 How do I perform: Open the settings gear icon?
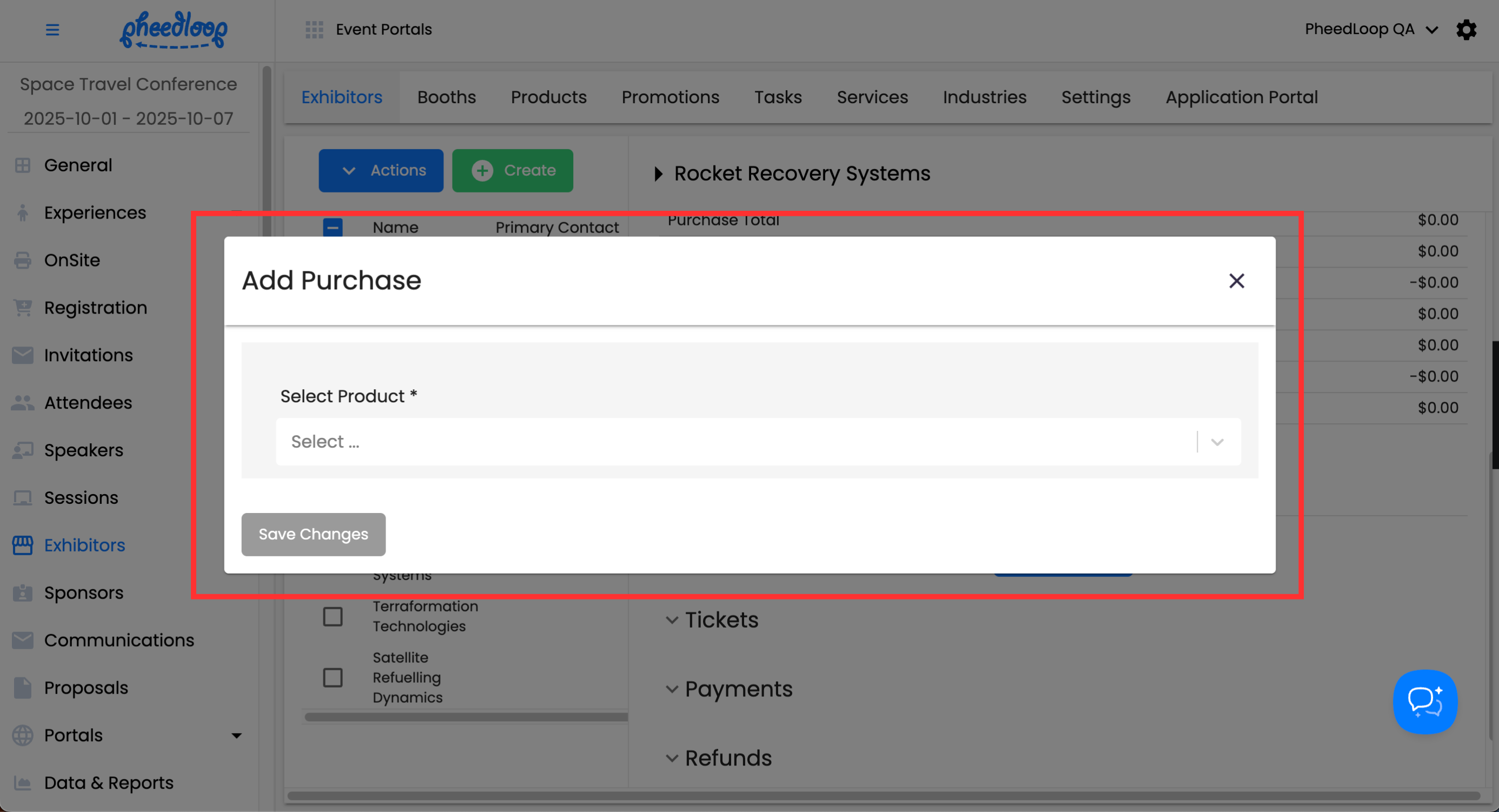(x=1466, y=30)
